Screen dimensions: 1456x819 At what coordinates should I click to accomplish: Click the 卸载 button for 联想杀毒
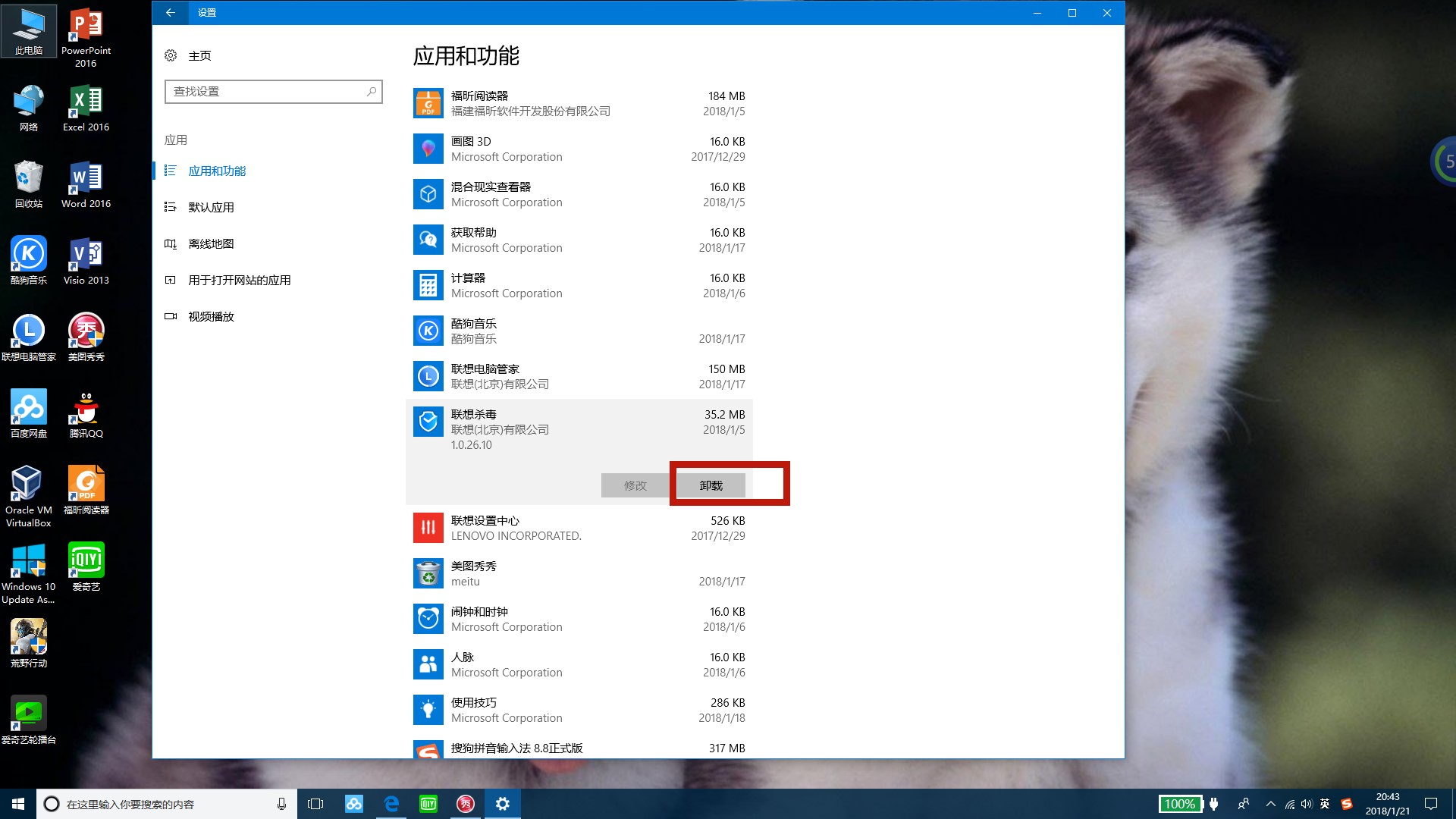tap(711, 485)
